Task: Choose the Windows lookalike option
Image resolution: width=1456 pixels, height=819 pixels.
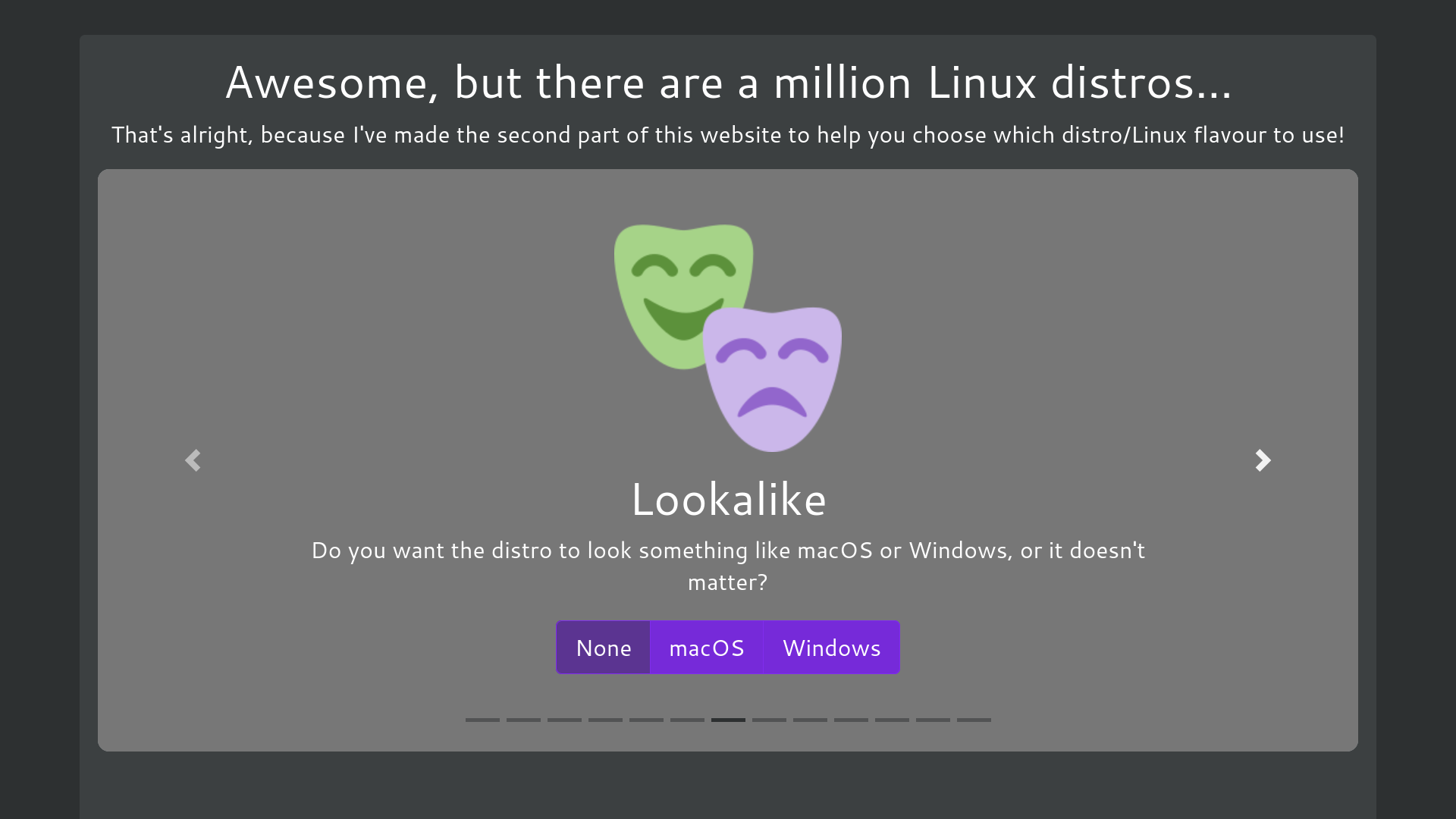Action: 831,648
